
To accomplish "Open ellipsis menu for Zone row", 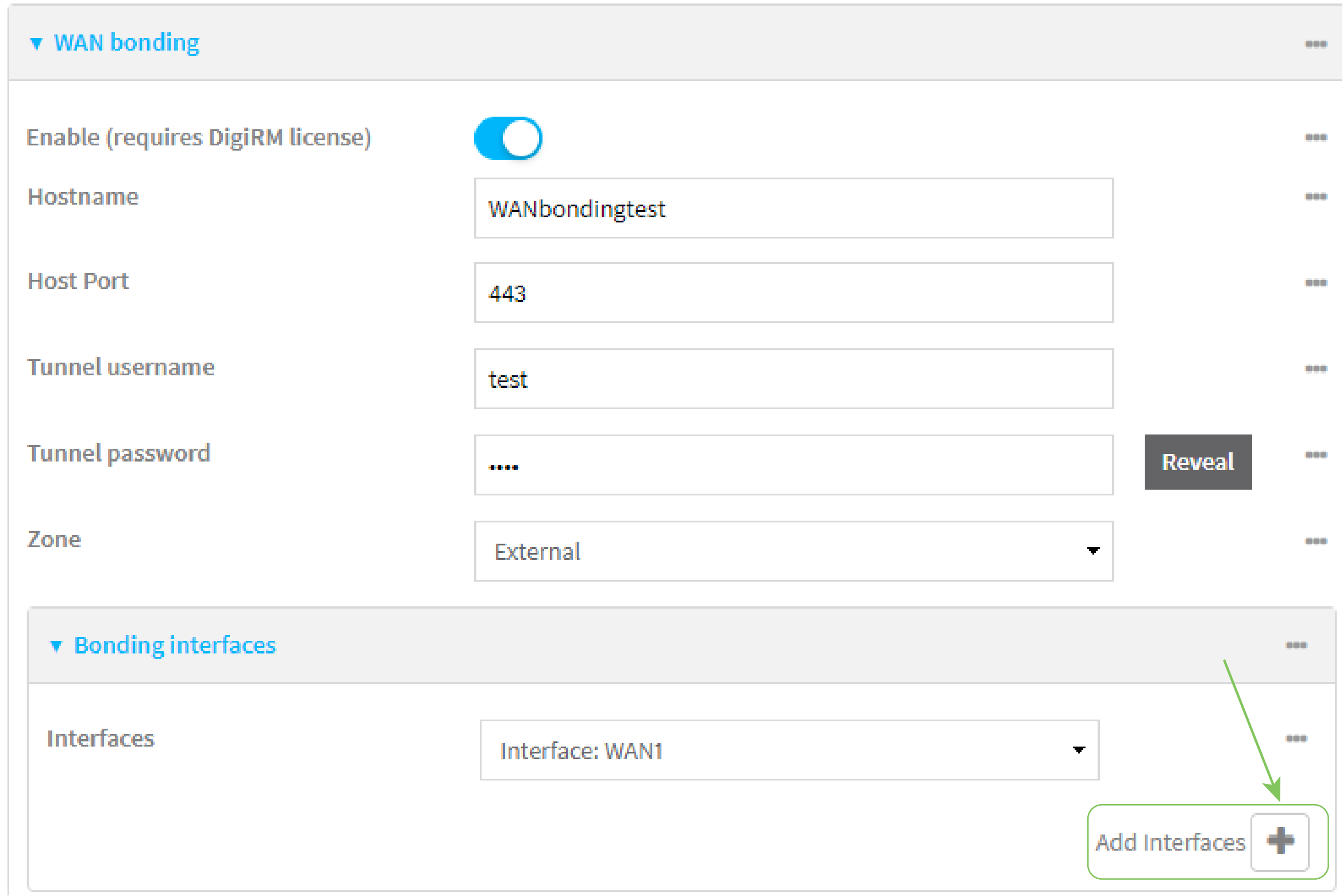I will tap(1315, 541).
